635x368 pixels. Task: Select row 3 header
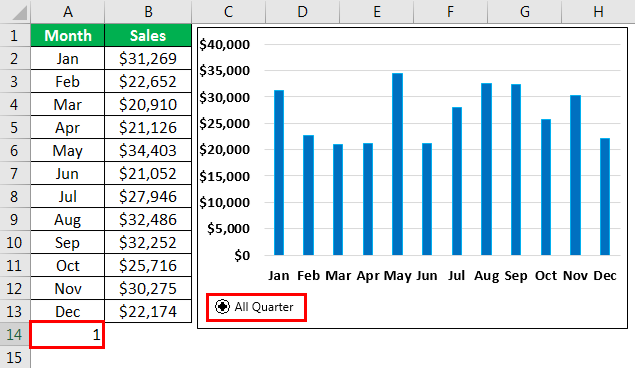click(15, 81)
